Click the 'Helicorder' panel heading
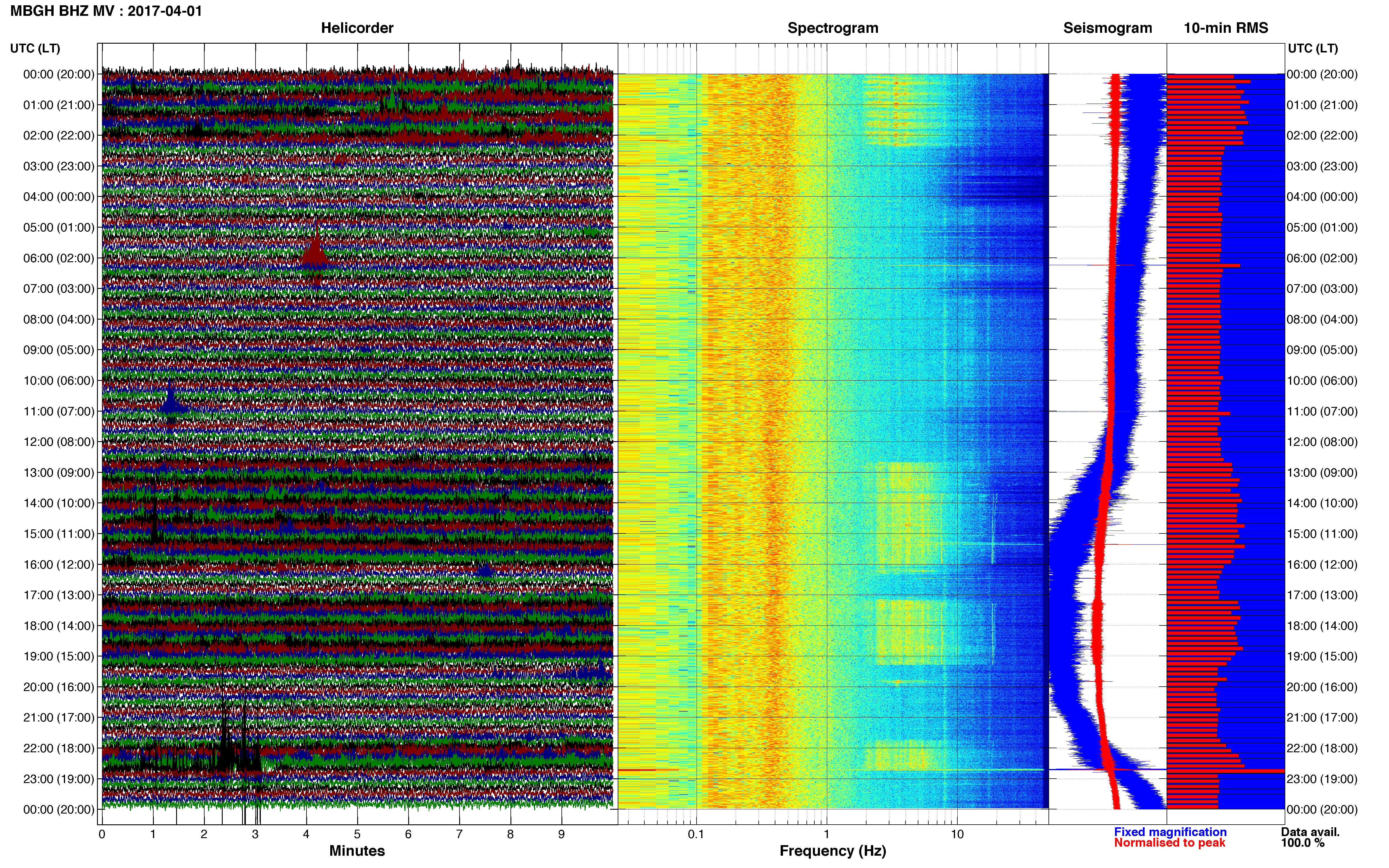Screen dimensions: 1389x868 (x=357, y=28)
